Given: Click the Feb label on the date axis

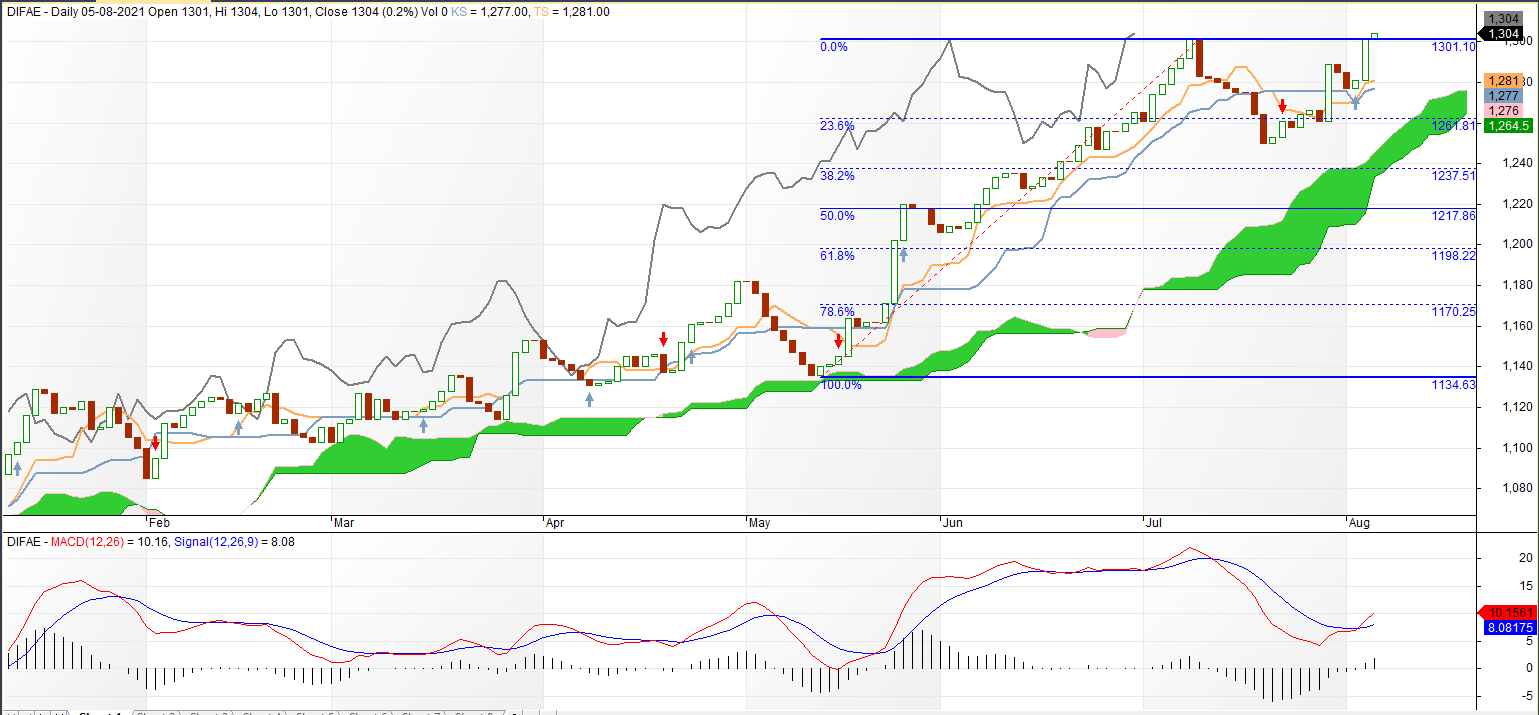Looking at the screenshot, I should 159,522.
